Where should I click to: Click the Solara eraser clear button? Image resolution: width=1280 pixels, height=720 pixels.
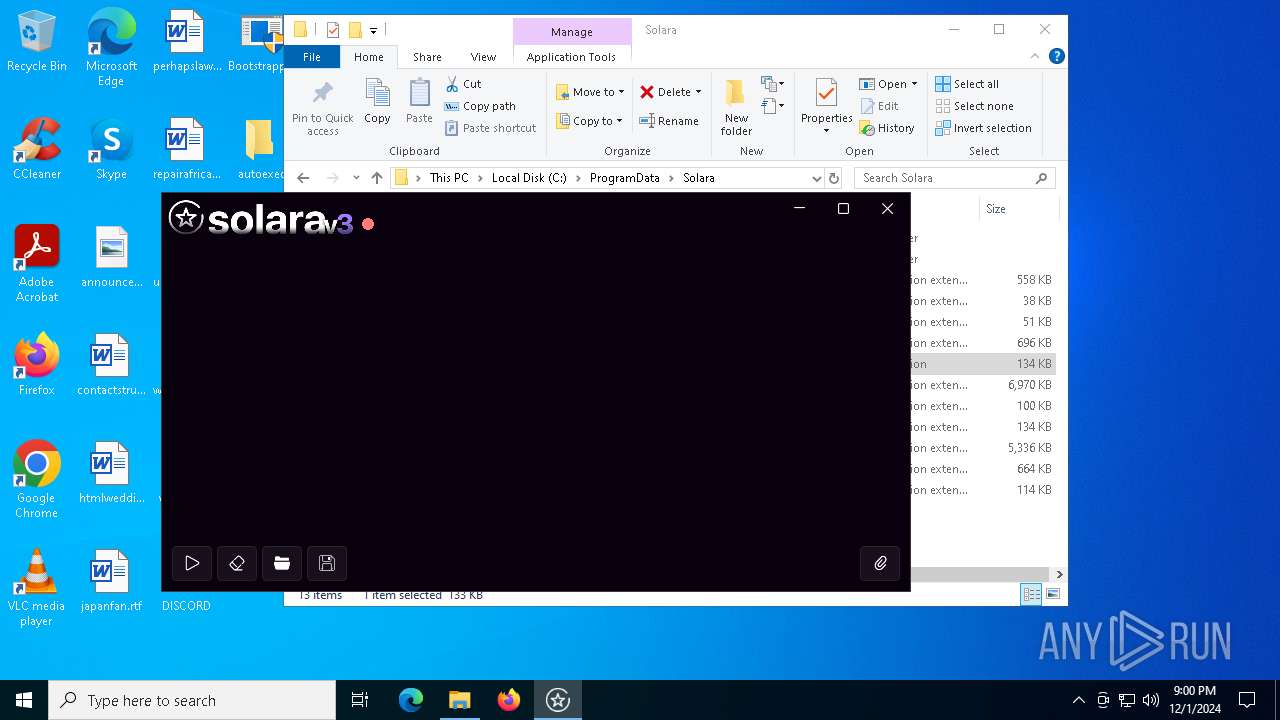[237, 563]
